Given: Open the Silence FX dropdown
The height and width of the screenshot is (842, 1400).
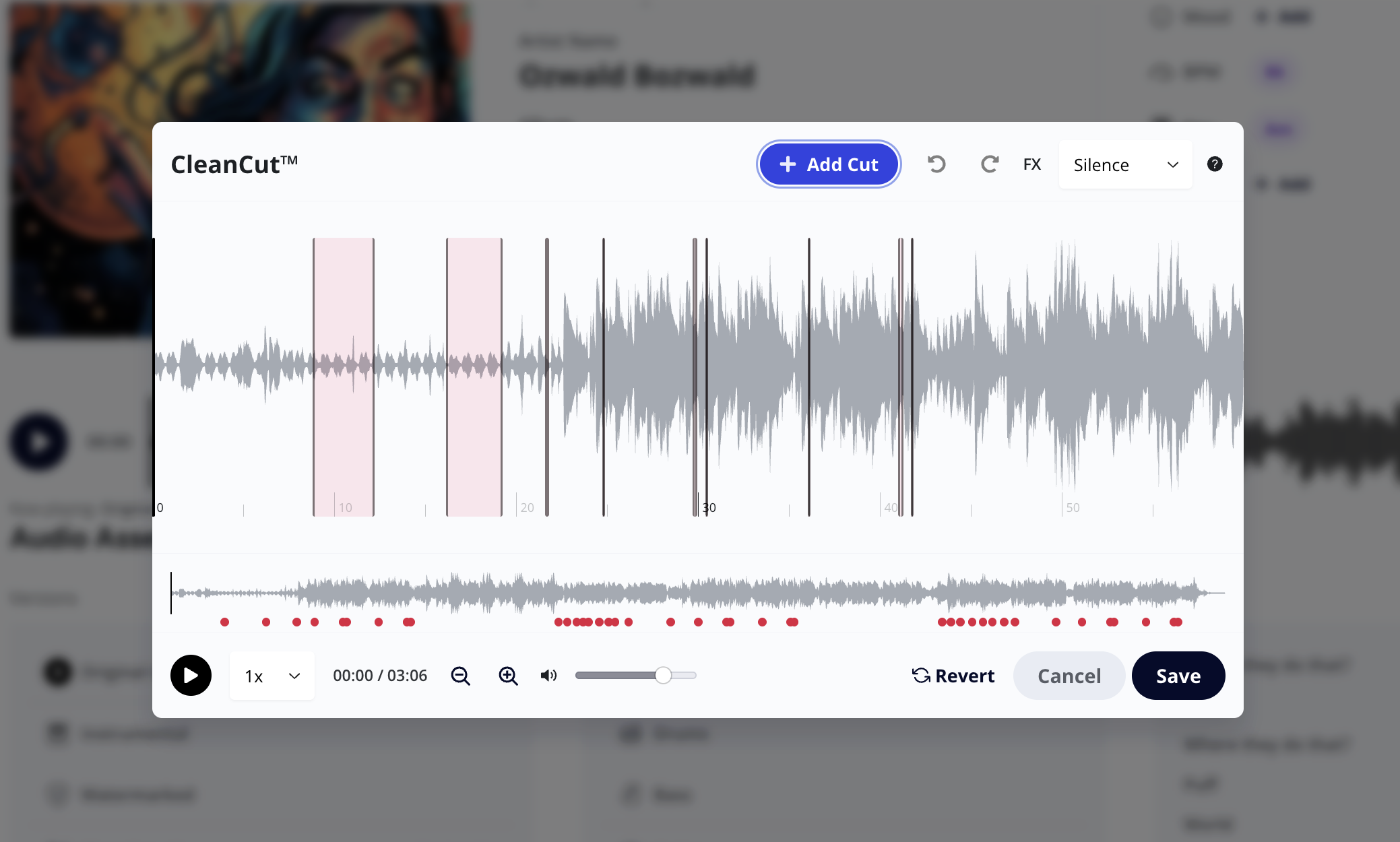Looking at the screenshot, I should pos(1125,165).
